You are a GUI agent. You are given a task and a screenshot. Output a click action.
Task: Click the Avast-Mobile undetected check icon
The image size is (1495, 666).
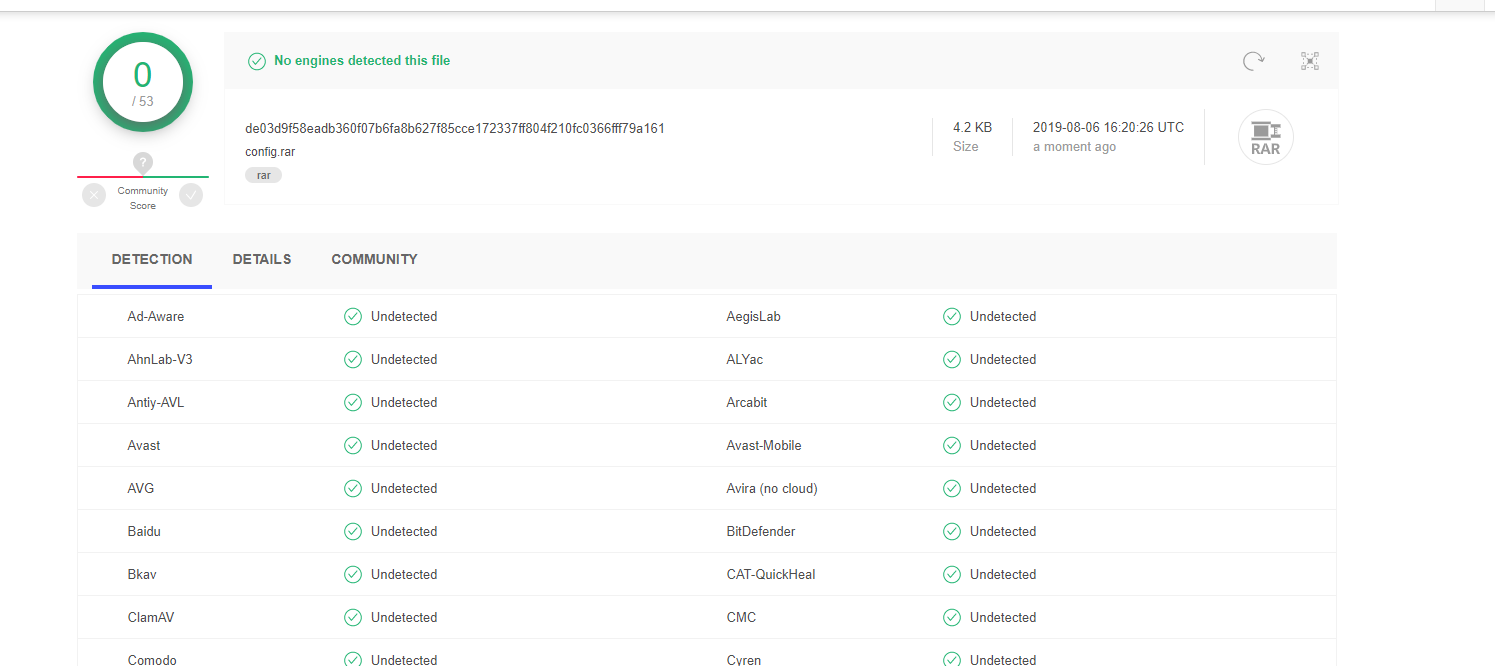952,445
